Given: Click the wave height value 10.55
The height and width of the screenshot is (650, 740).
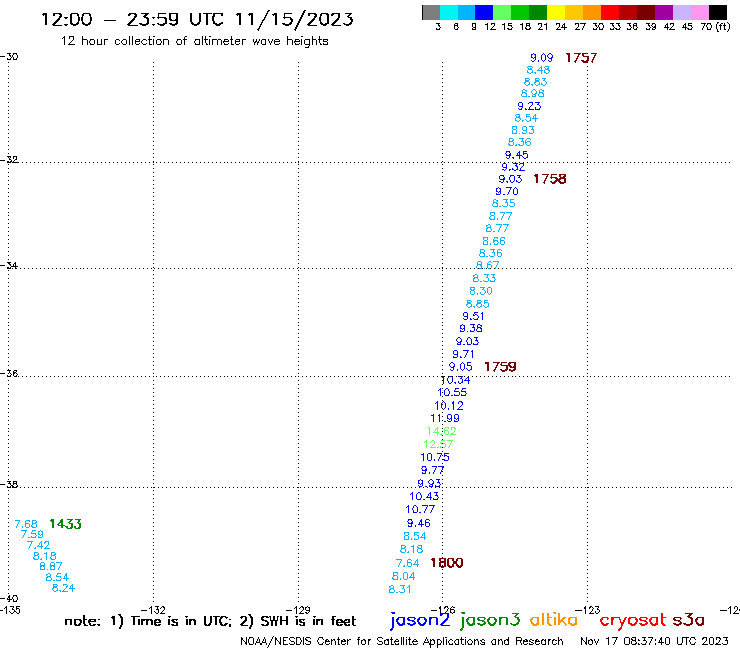Looking at the screenshot, I should coord(452,392).
